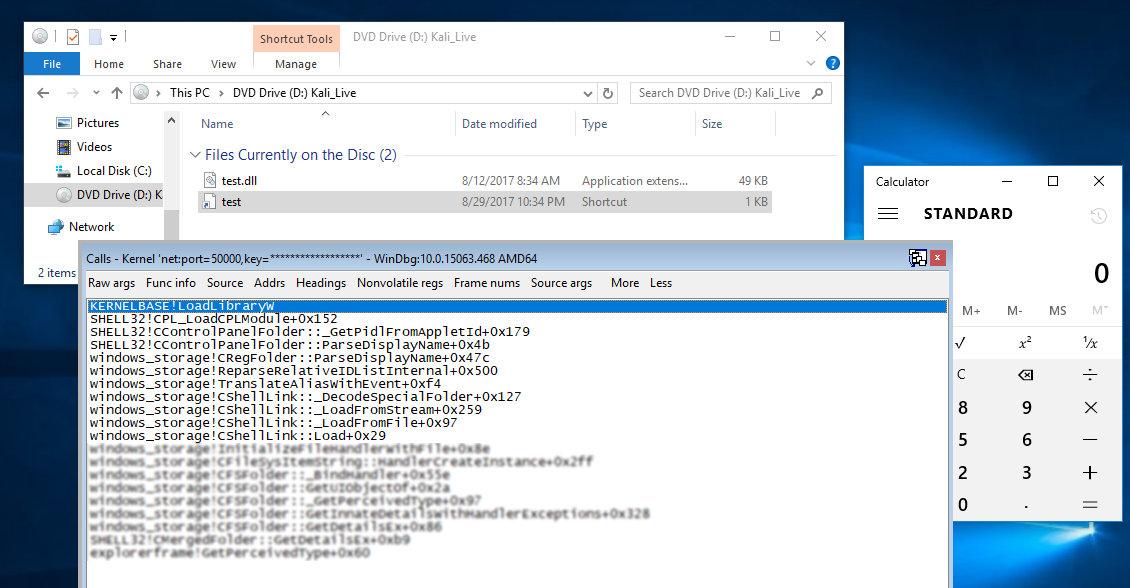
Task: Sort by the Size column header
Action: pos(712,124)
